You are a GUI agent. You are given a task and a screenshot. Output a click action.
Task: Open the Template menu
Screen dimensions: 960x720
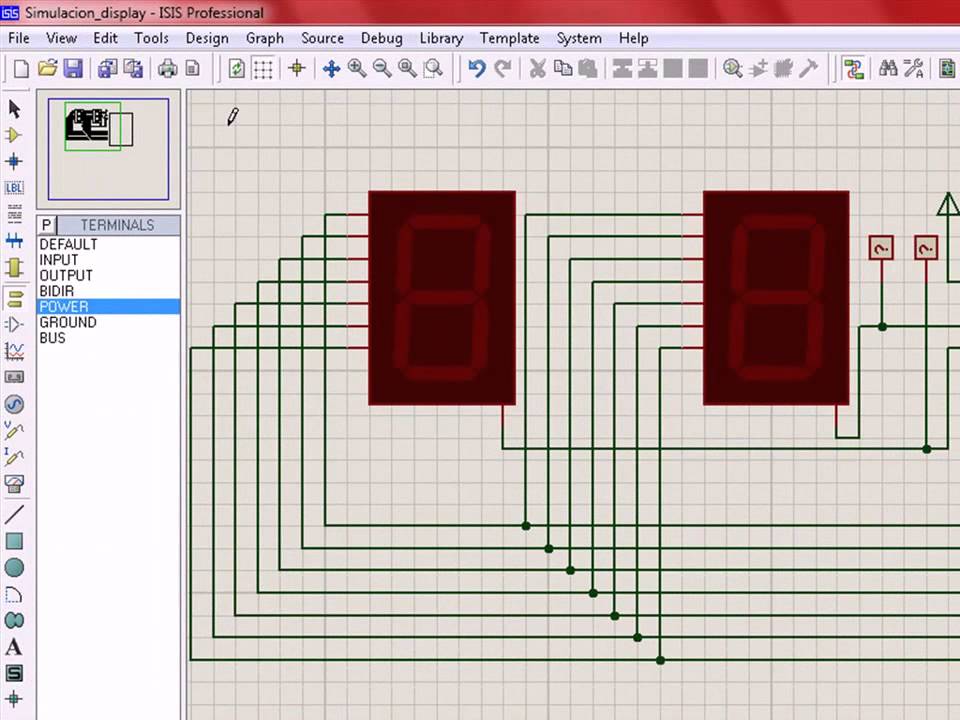point(509,38)
